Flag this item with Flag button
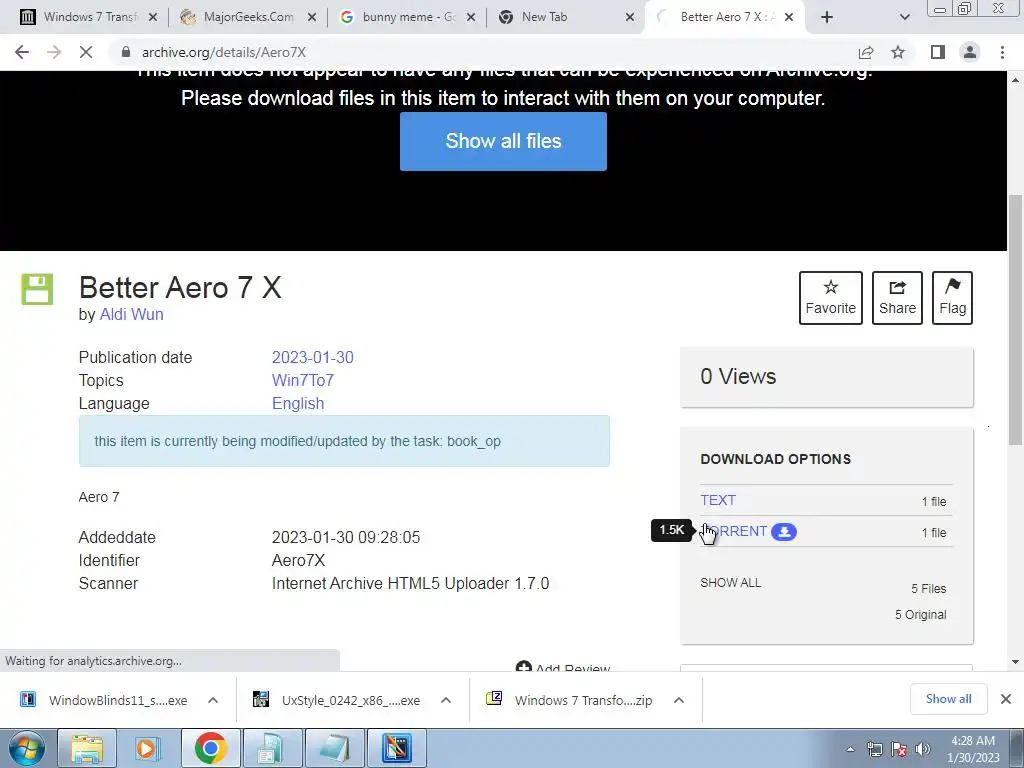The width and height of the screenshot is (1024, 768). coord(952,298)
